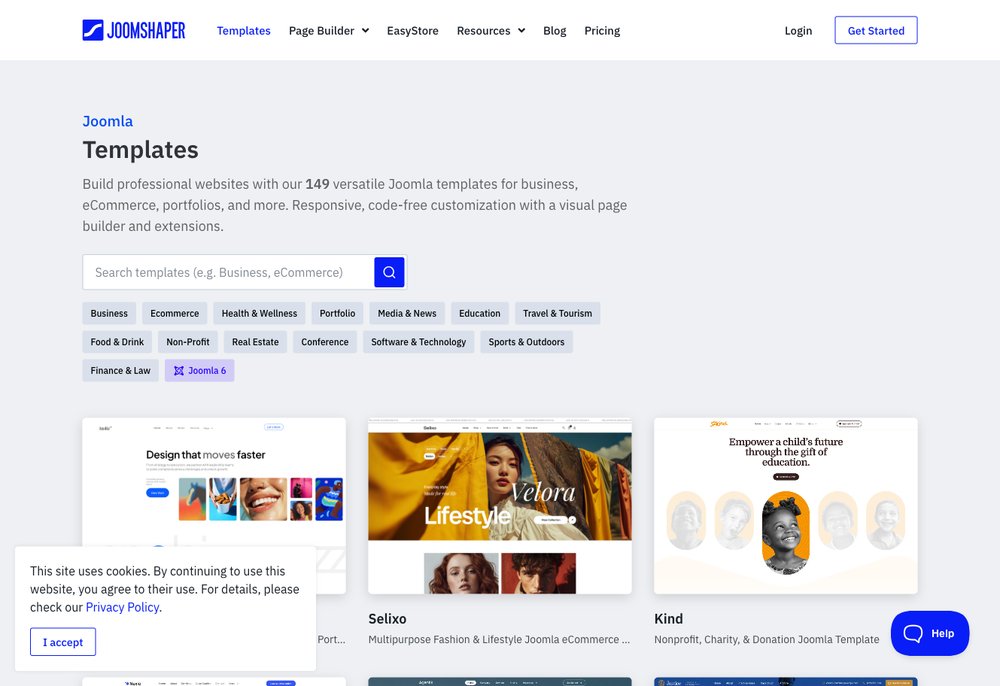Accept cookies with I accept button

(x=63, y=642)
